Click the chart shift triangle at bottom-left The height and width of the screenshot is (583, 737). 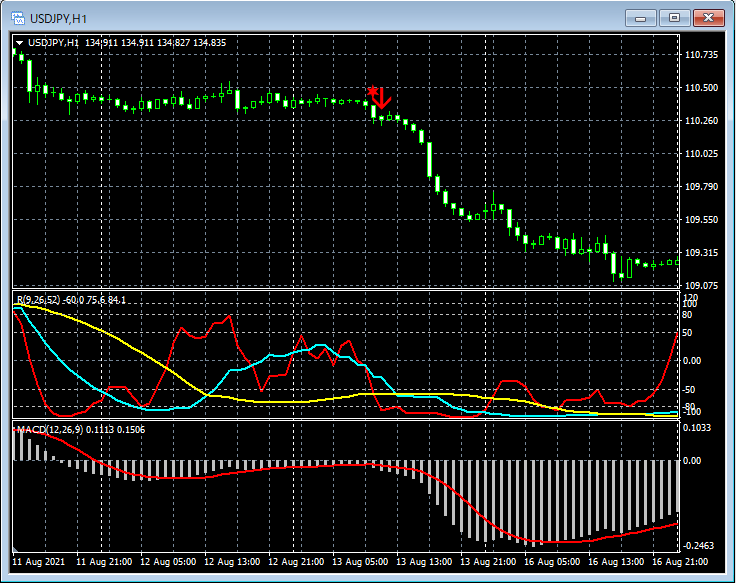click(x=16, y=549)
